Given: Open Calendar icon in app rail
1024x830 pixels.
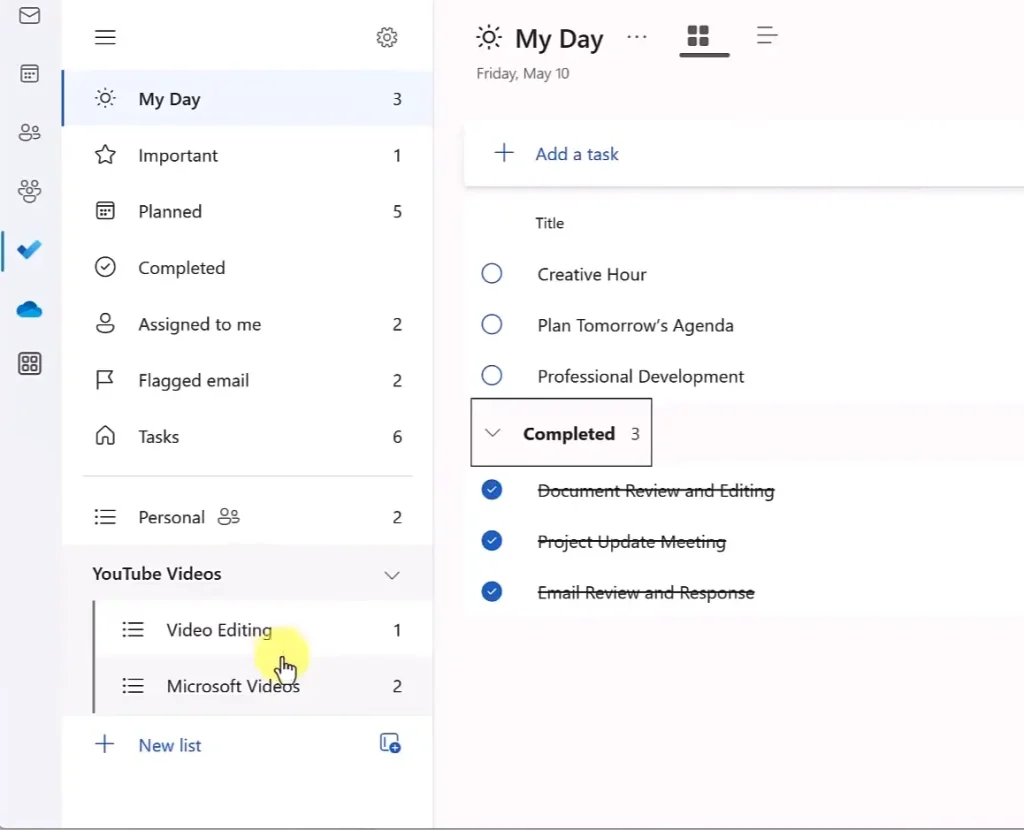Looking at the screenshot, I should point(30,74).
